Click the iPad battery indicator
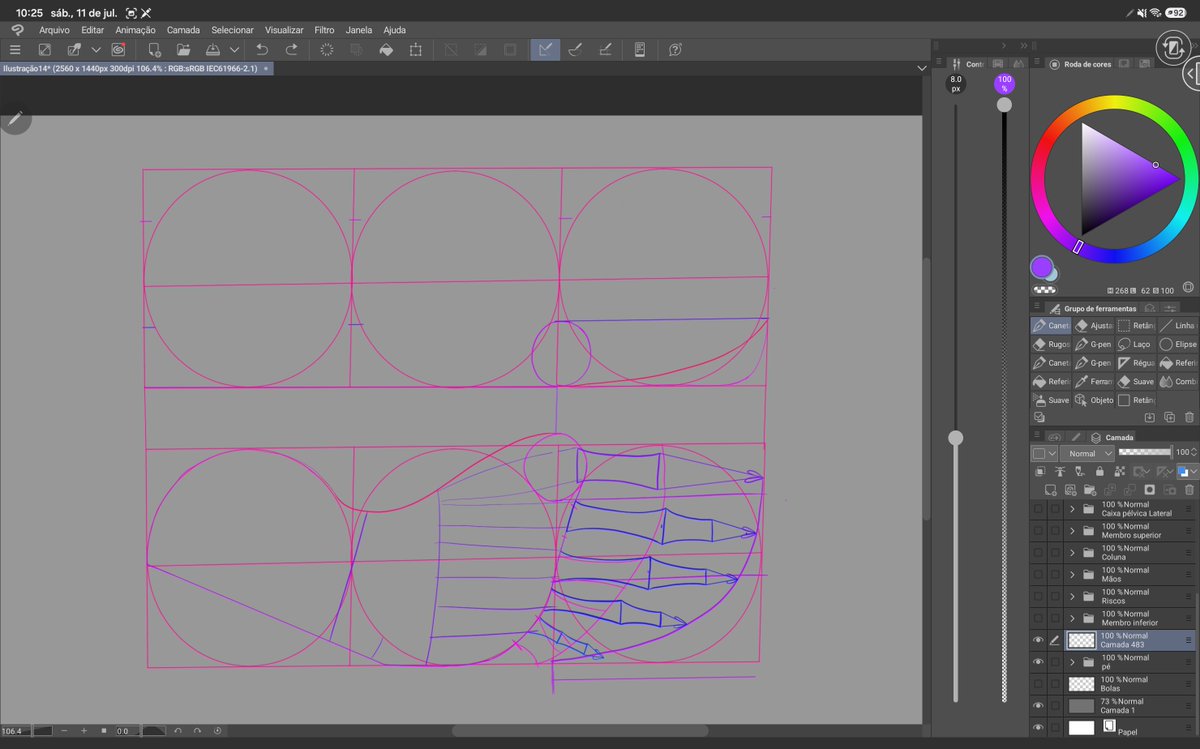Viewport: 1200px width, 749px height. tap(1177, 13)
